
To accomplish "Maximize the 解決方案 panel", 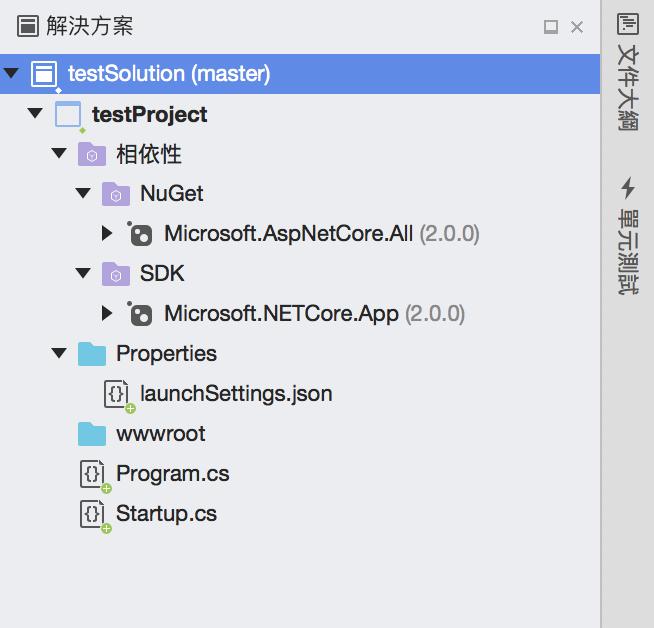I will [550, 27].
